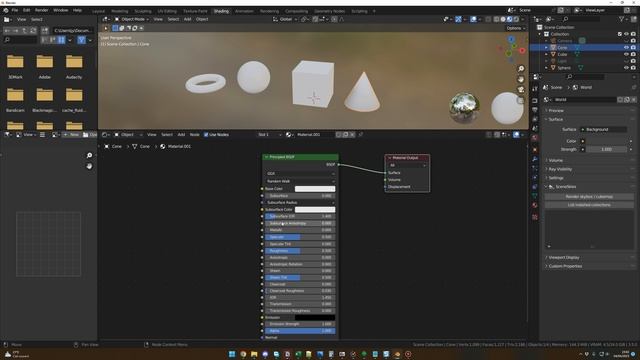
Task: Open the Global transform orientation dropdown
Action: [x=285, y=19]
